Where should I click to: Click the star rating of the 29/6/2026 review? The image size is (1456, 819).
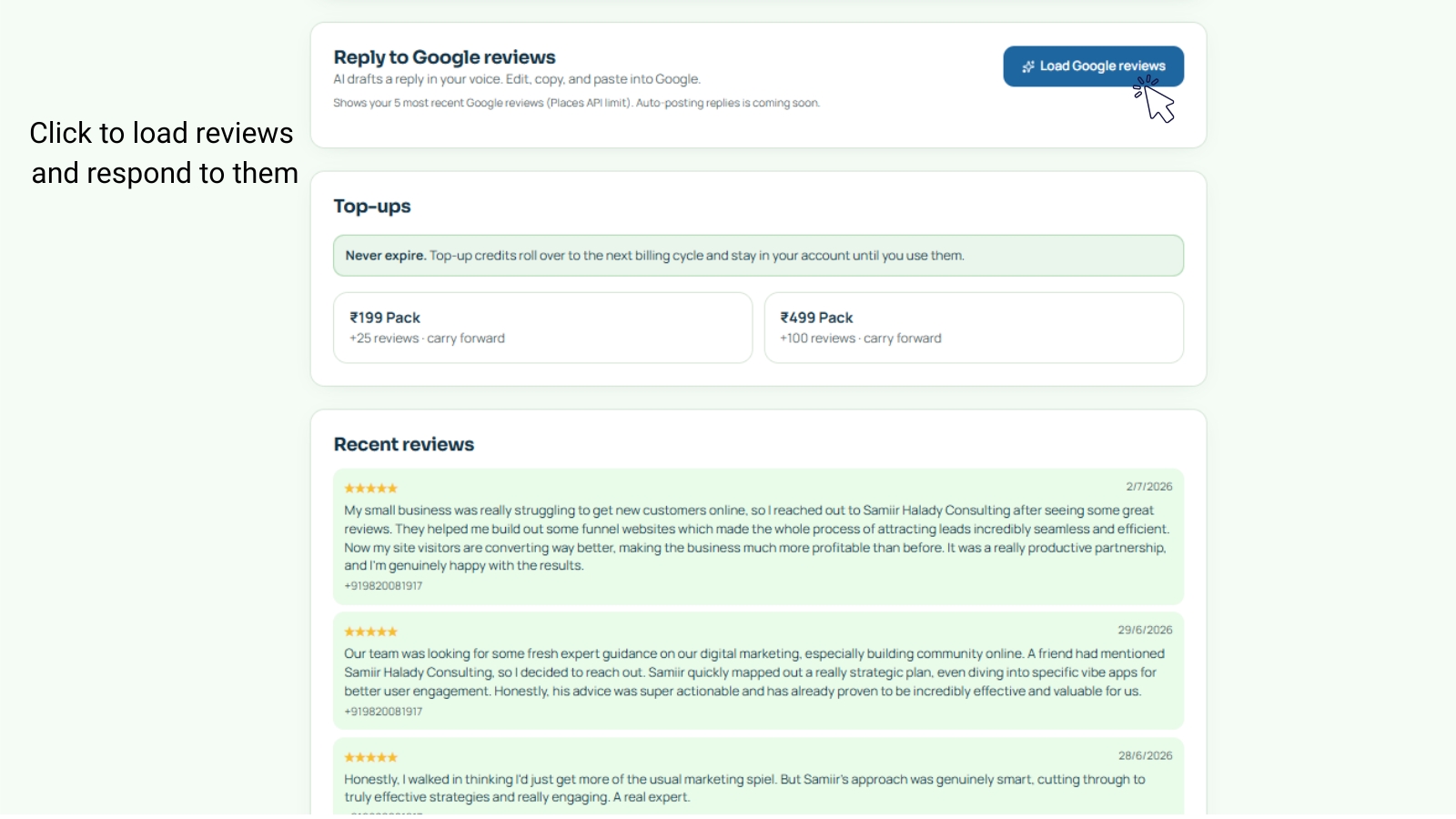370,632
